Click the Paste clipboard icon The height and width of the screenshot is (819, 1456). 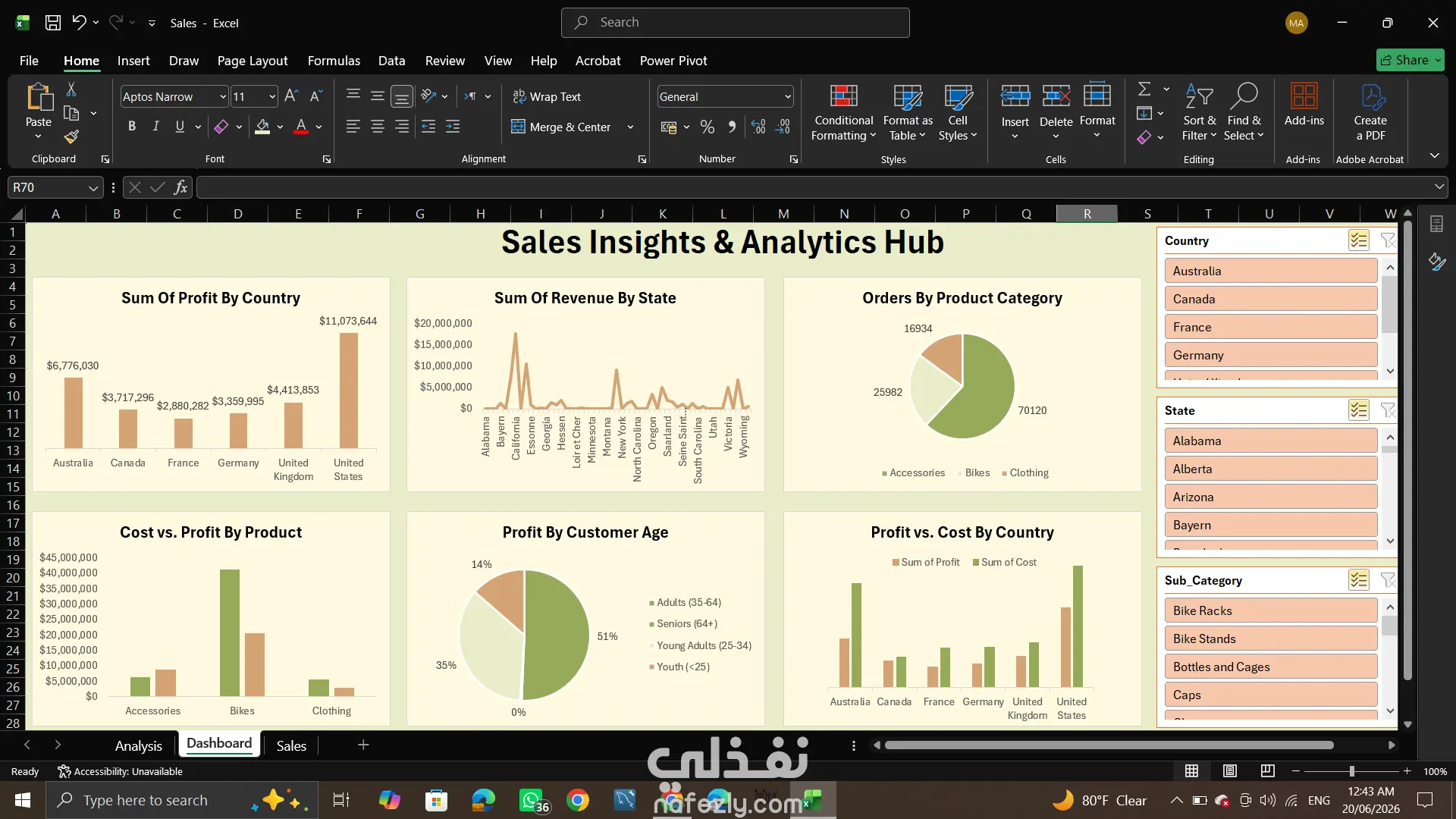pos(39,98)
